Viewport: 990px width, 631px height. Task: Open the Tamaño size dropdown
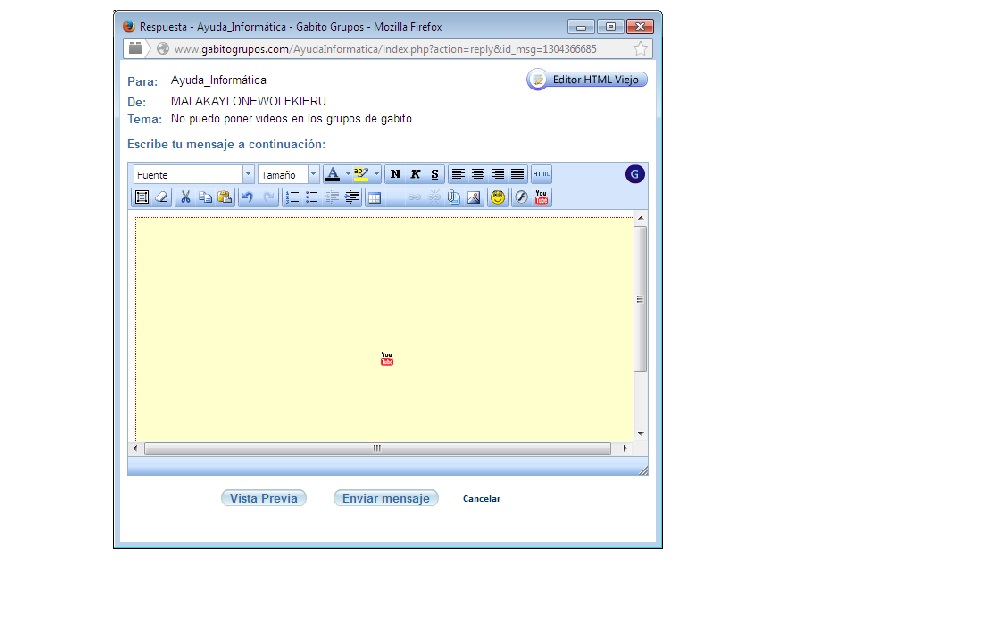click(313, 174)
